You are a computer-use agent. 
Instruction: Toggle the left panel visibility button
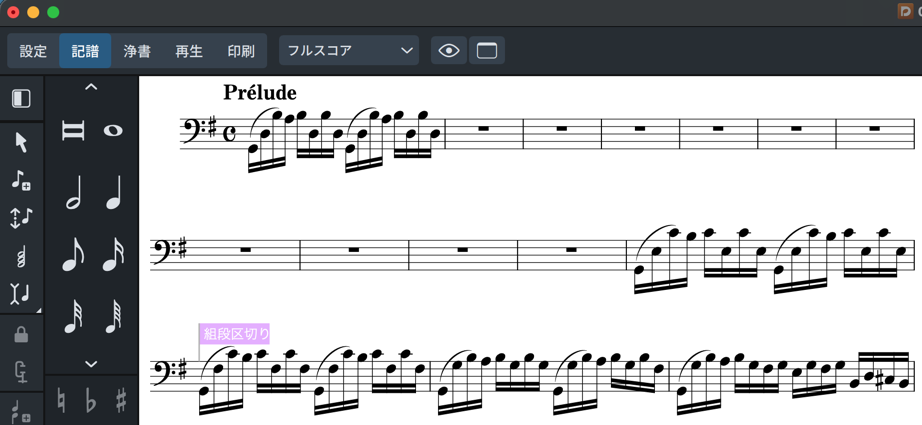click(x=21, y=98)
